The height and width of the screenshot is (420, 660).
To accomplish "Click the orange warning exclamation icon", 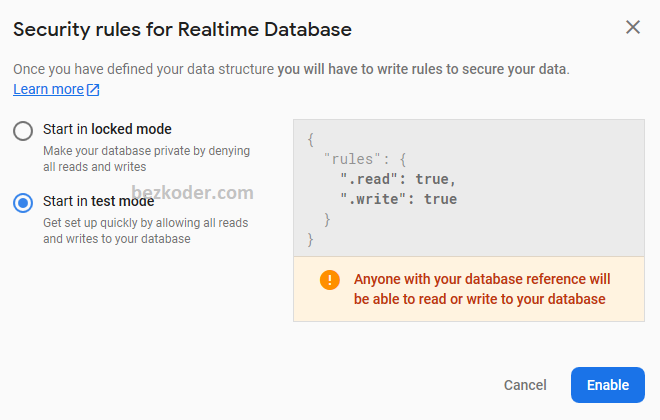I will tap(330, 279).
